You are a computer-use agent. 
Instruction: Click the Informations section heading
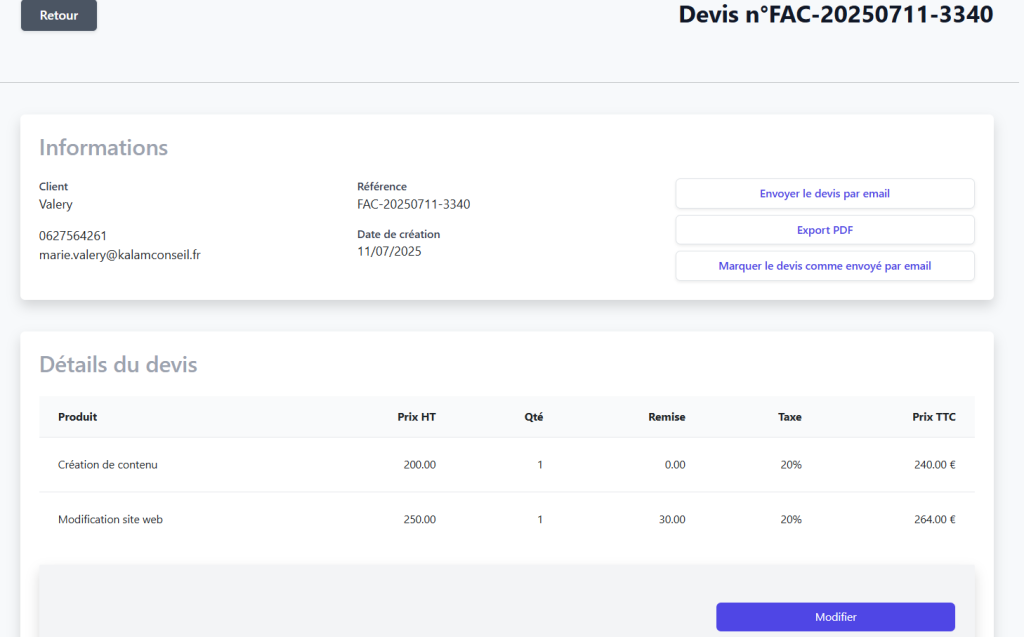(x=103, y=147)
